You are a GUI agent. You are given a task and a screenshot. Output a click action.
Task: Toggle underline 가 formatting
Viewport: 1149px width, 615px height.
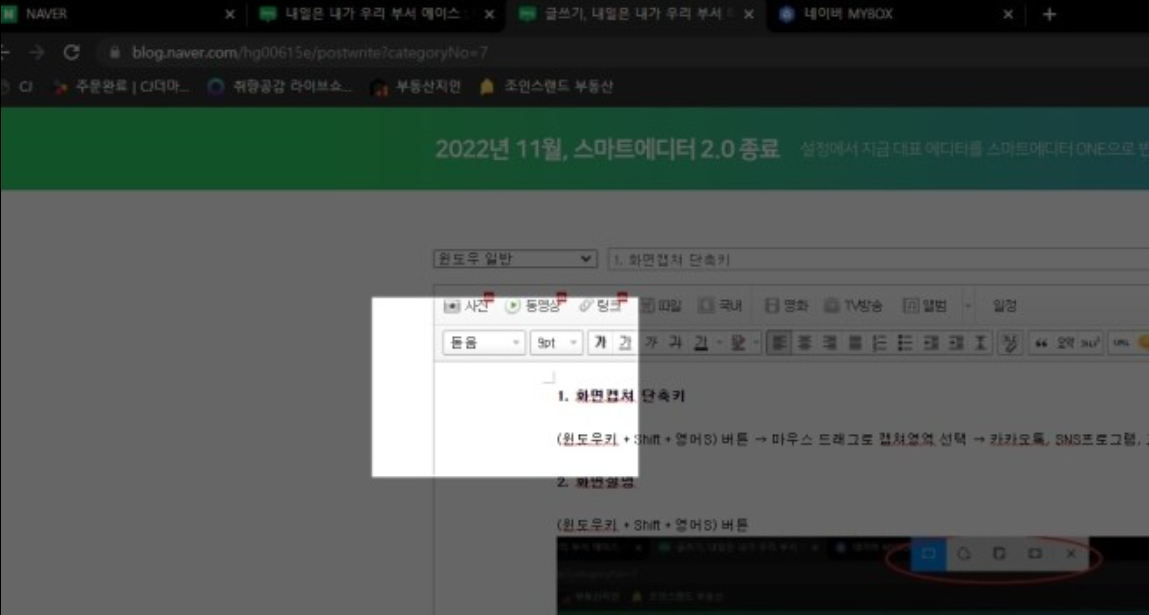(x=624, y=342)
